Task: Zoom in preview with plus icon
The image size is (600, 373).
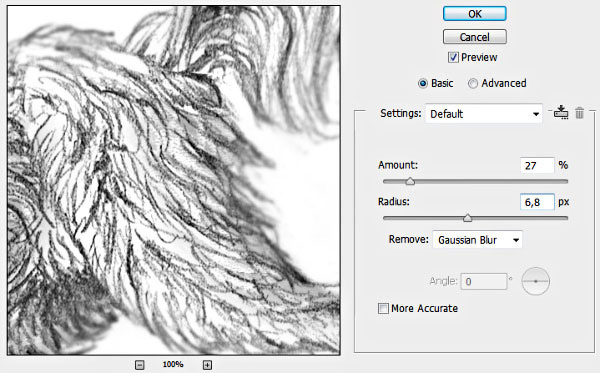Action: pos(207,365)
